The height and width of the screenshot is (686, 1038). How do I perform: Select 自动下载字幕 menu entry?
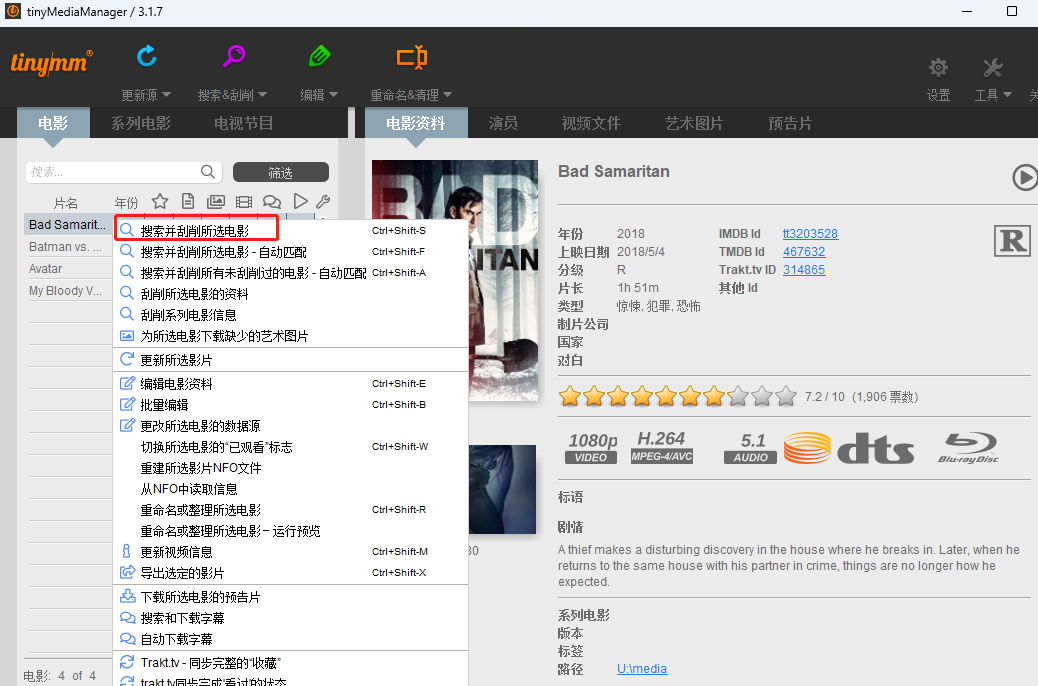[291, 639]
